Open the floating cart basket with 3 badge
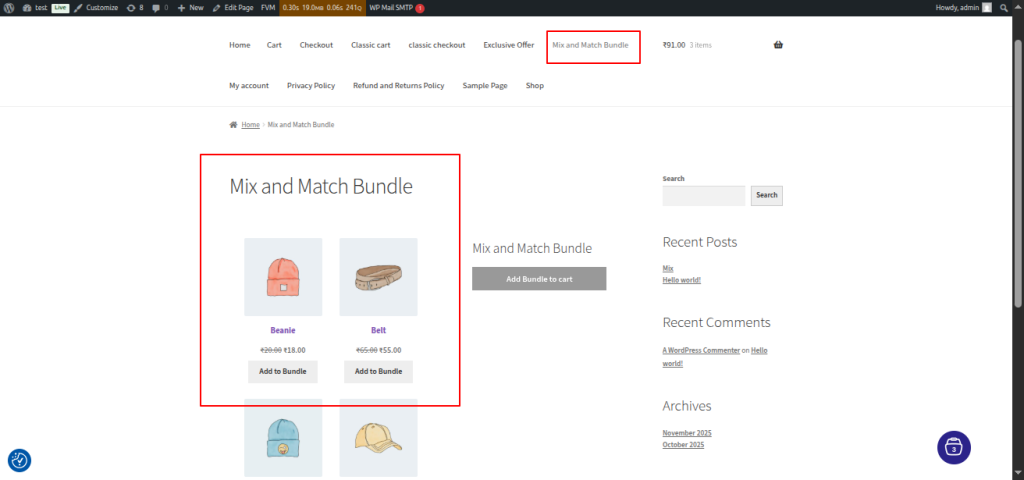The image size is (1024, 480). point(953,447)
